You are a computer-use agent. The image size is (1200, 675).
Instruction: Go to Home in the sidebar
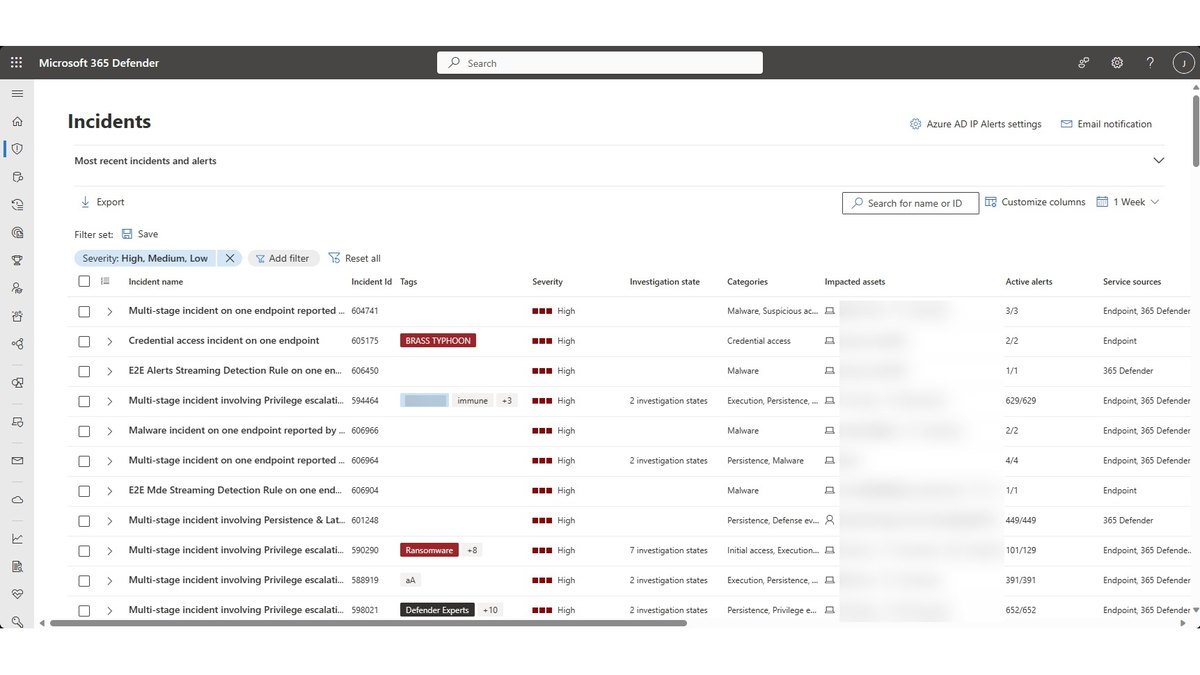click(x=17, y=121)
